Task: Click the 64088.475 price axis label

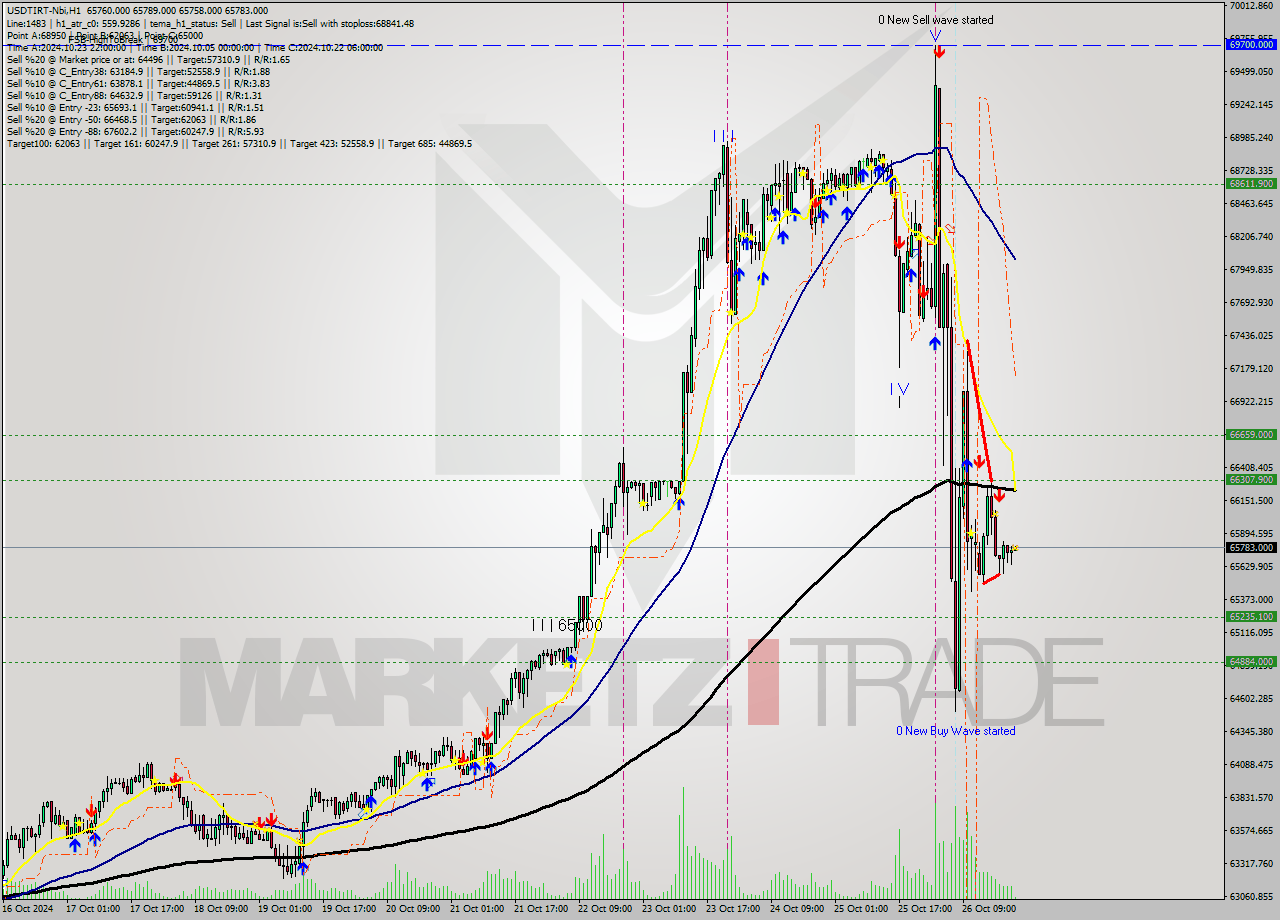Action: (x=1251, y=765)
